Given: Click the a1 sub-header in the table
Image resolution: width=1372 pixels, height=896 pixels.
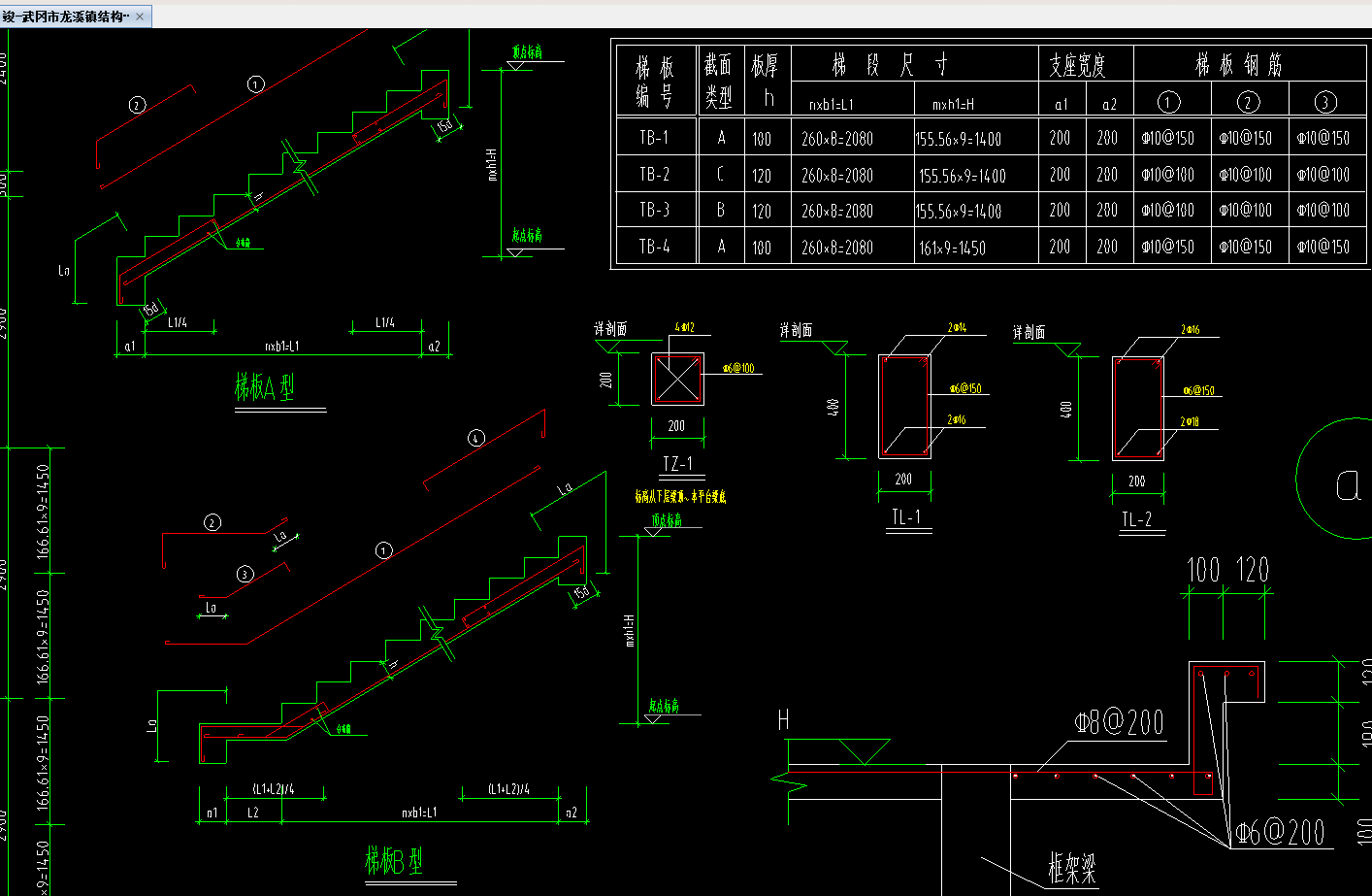Looking at the screenshot, I should 1061,104.
